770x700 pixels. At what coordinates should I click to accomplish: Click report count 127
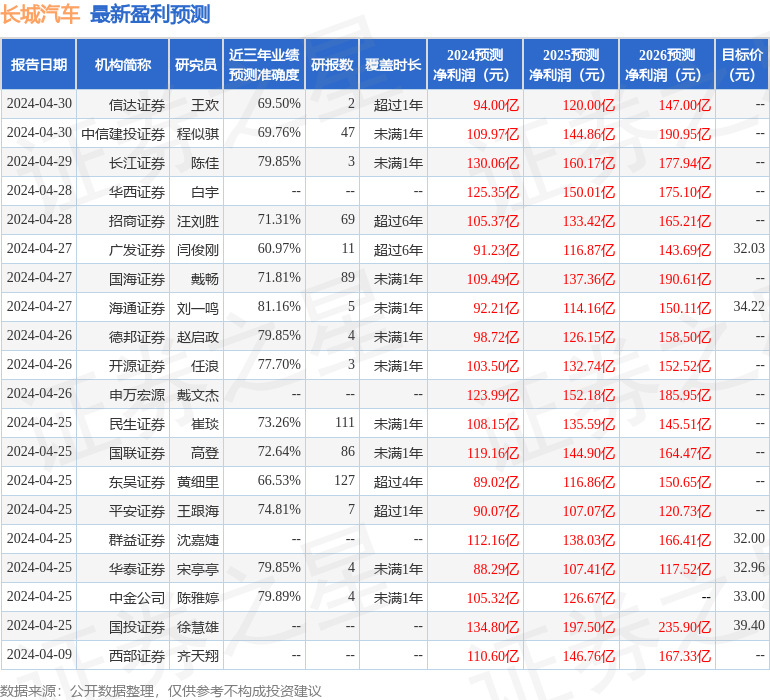point(344,480)
